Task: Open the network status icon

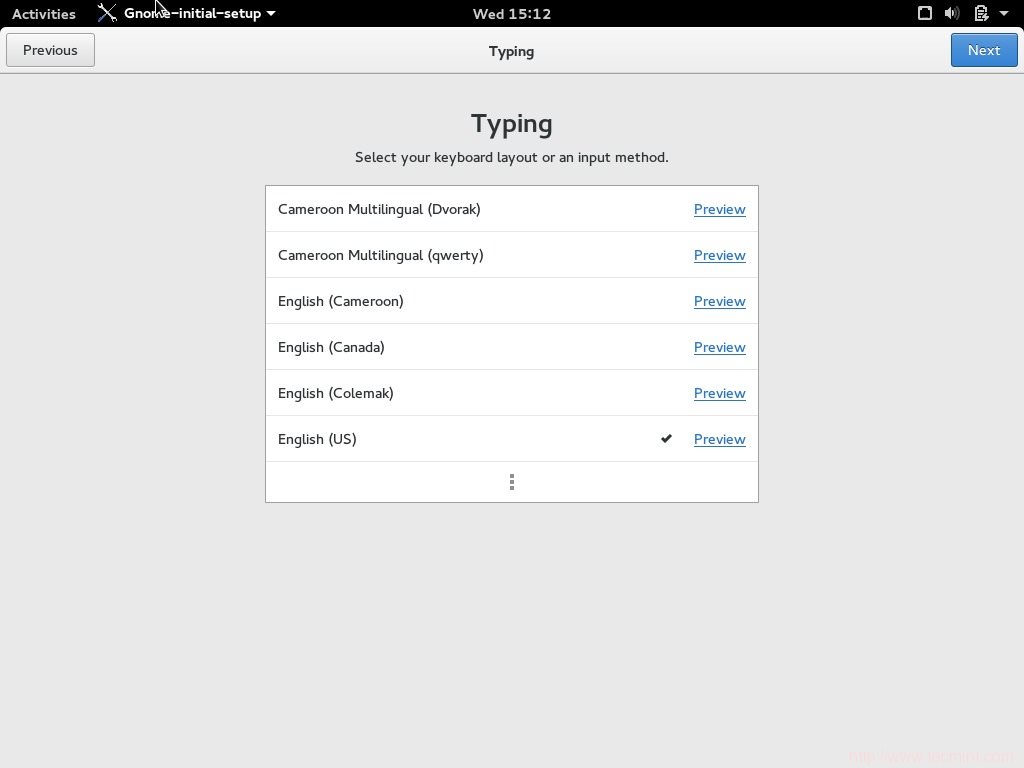Action: (x=925, y=13)
